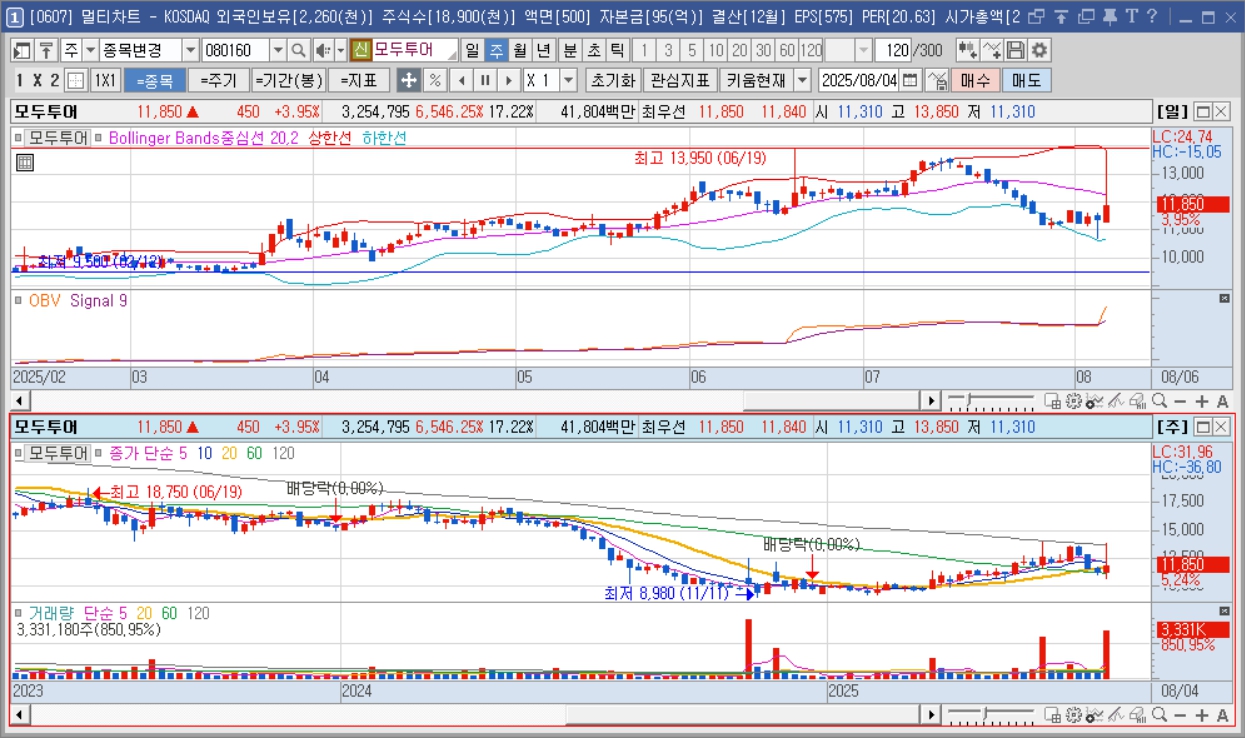Click the minus zoom-out icon under the daily chart
Image resolution: width=1245 pixels, height=738 pixels.
pyautogui.click(x=1180, y=401)
